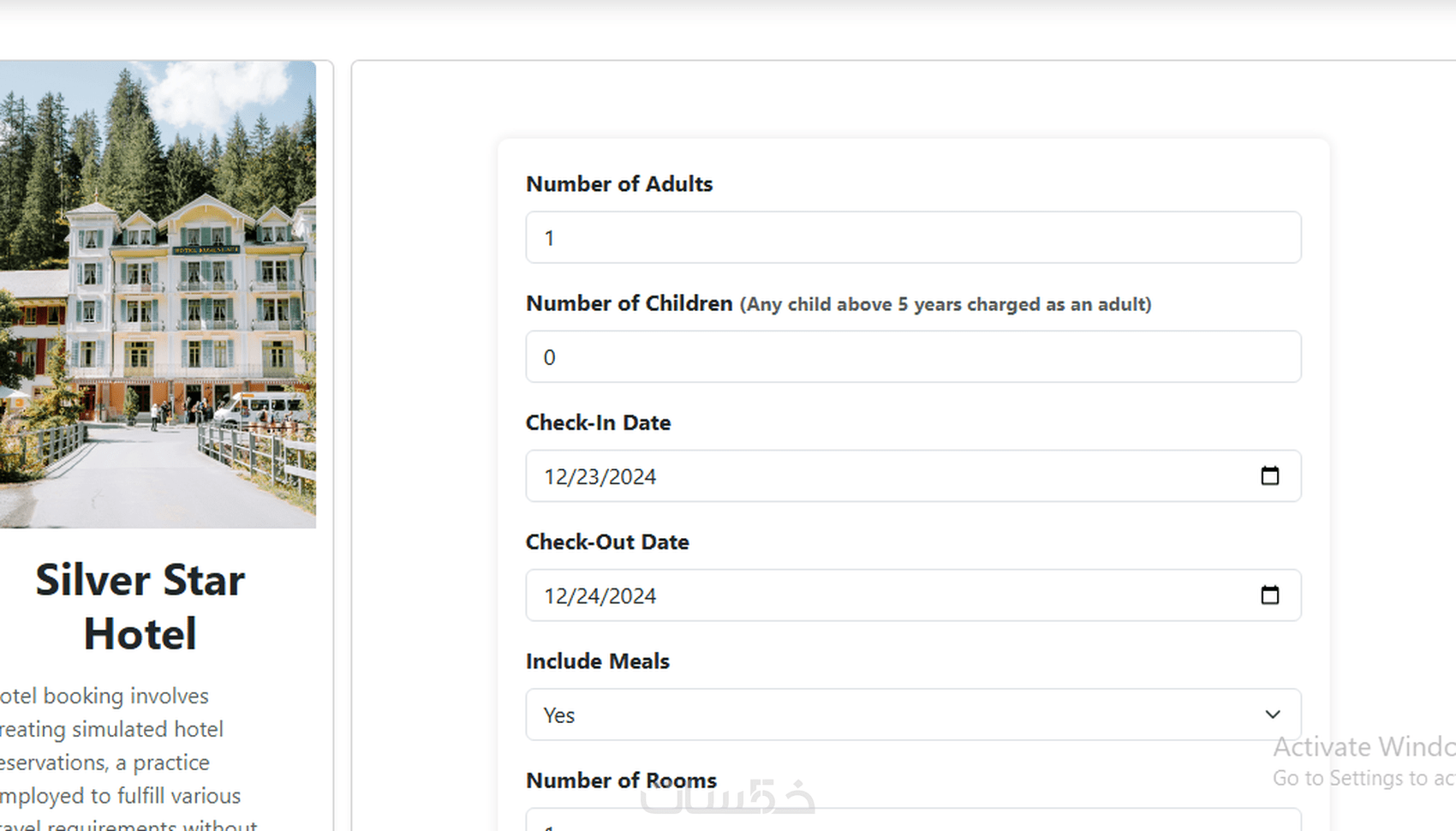Image resolution: width=1456 pixels, height=831 pixels.
Task: Select the month in the Check-In Date field
Action: click(555, 477)
